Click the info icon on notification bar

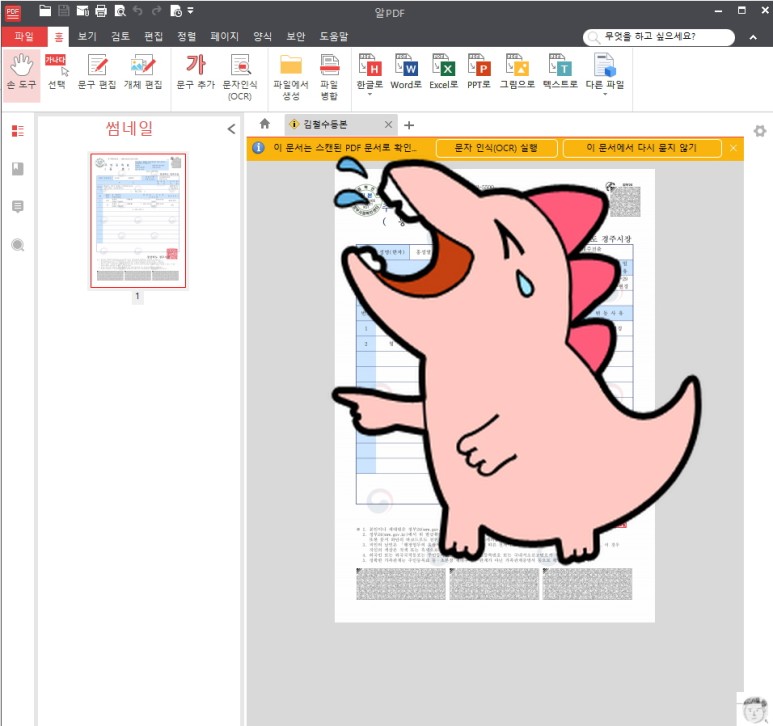click(258, 147)
